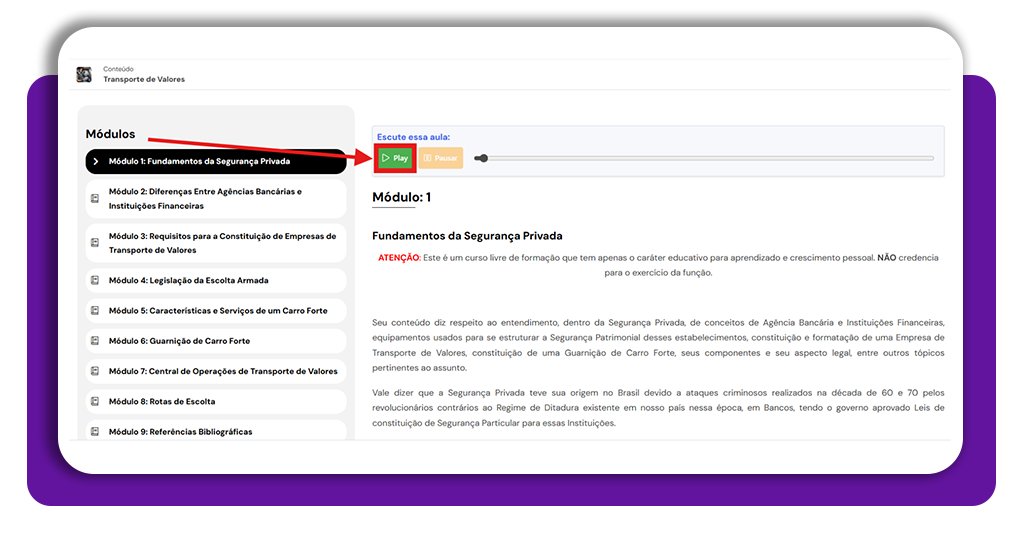The width and height of the screenshot is (1024, 536).
Task: Click the document icon beside Módulo 6
Action: pyautogui.click(x=95, y=341)
